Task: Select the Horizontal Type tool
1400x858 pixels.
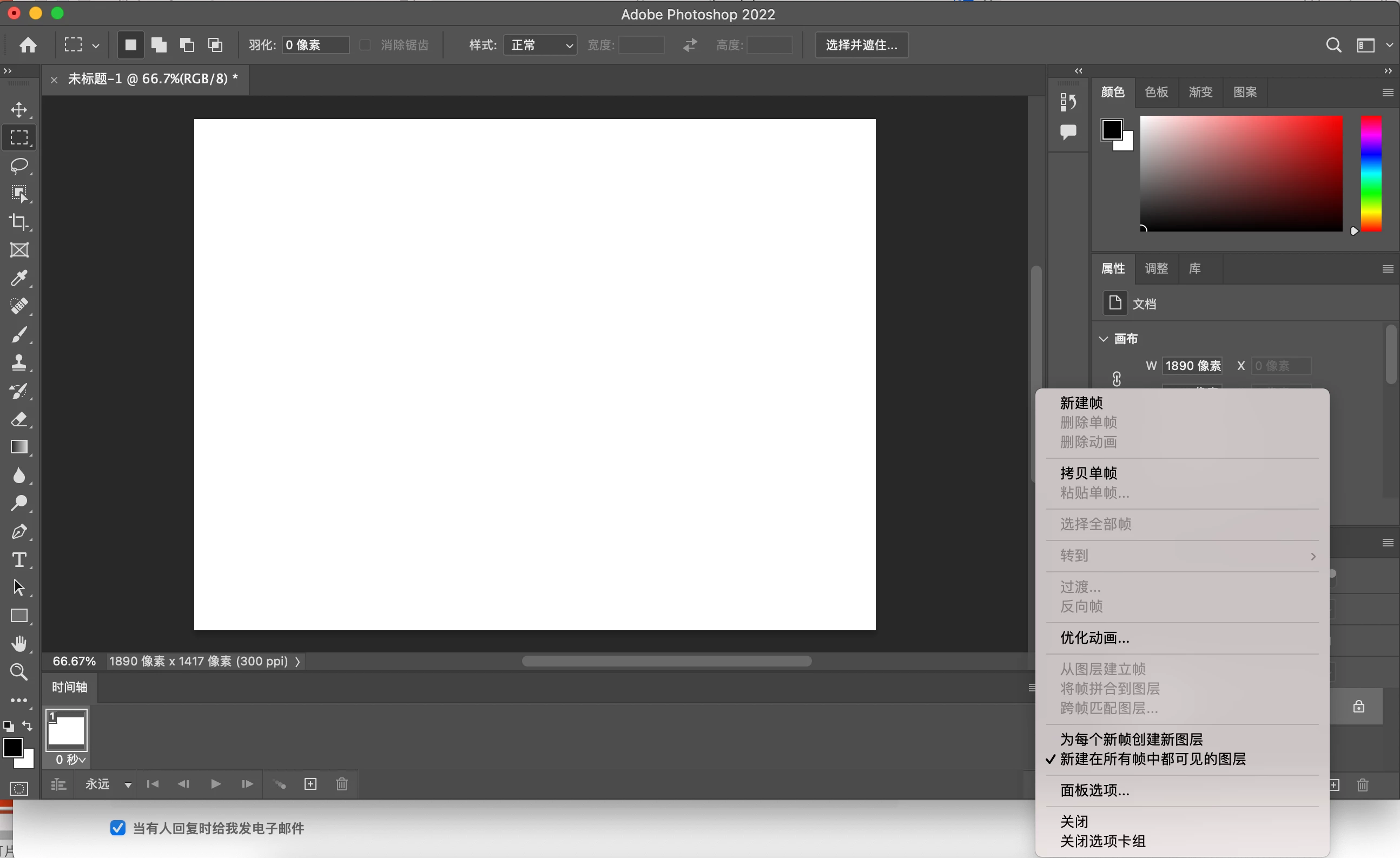Action: (19, 560)
